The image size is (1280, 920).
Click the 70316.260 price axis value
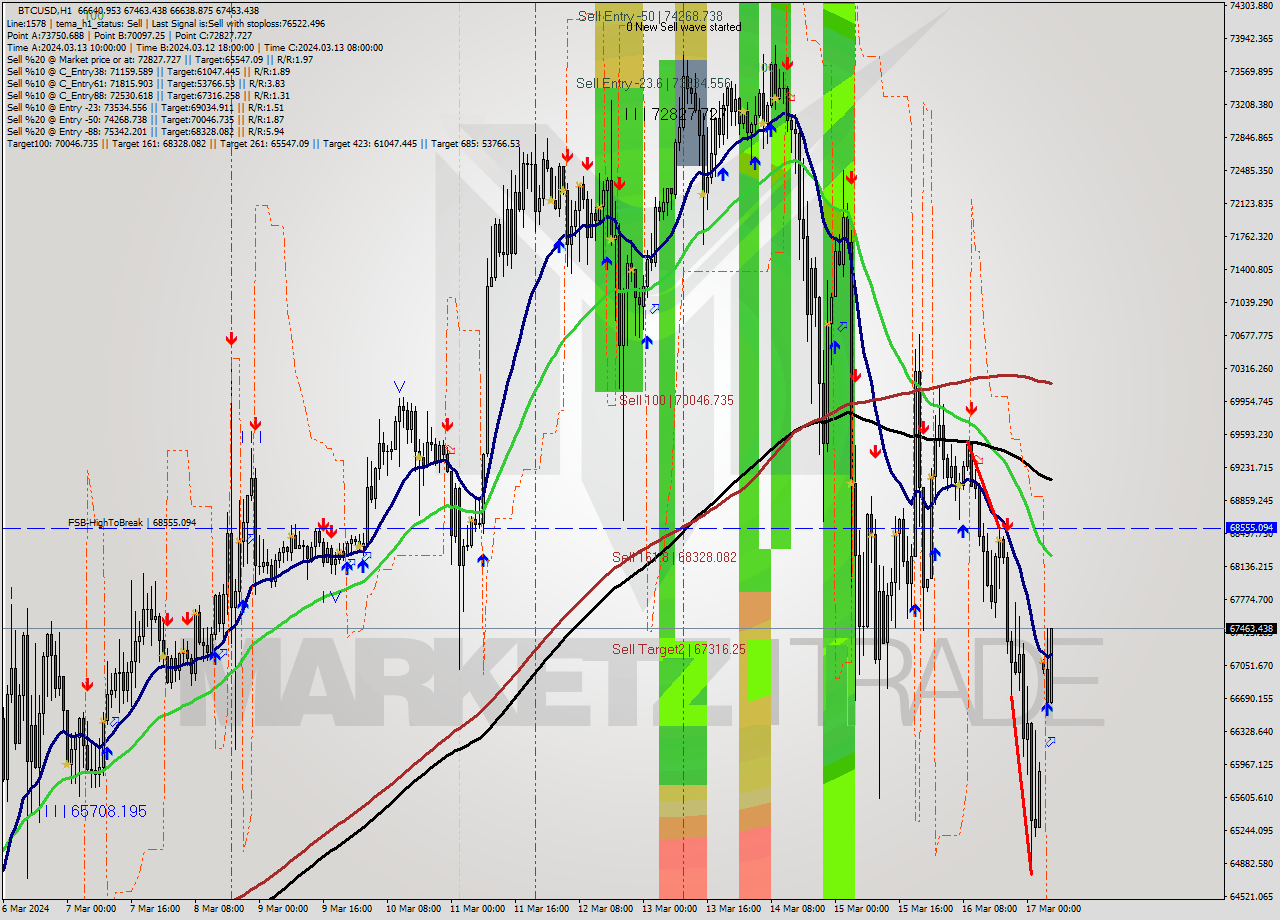pyautogui.click(x=1251, y=368)
